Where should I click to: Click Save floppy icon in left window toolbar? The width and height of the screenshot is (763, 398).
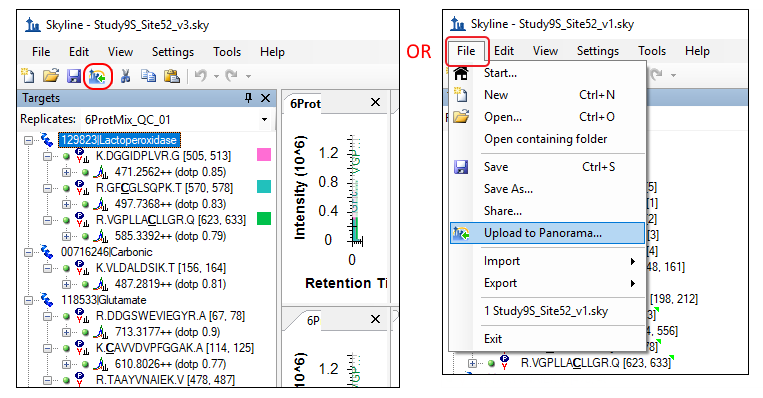pyautogui.click(x=73, y=76)
